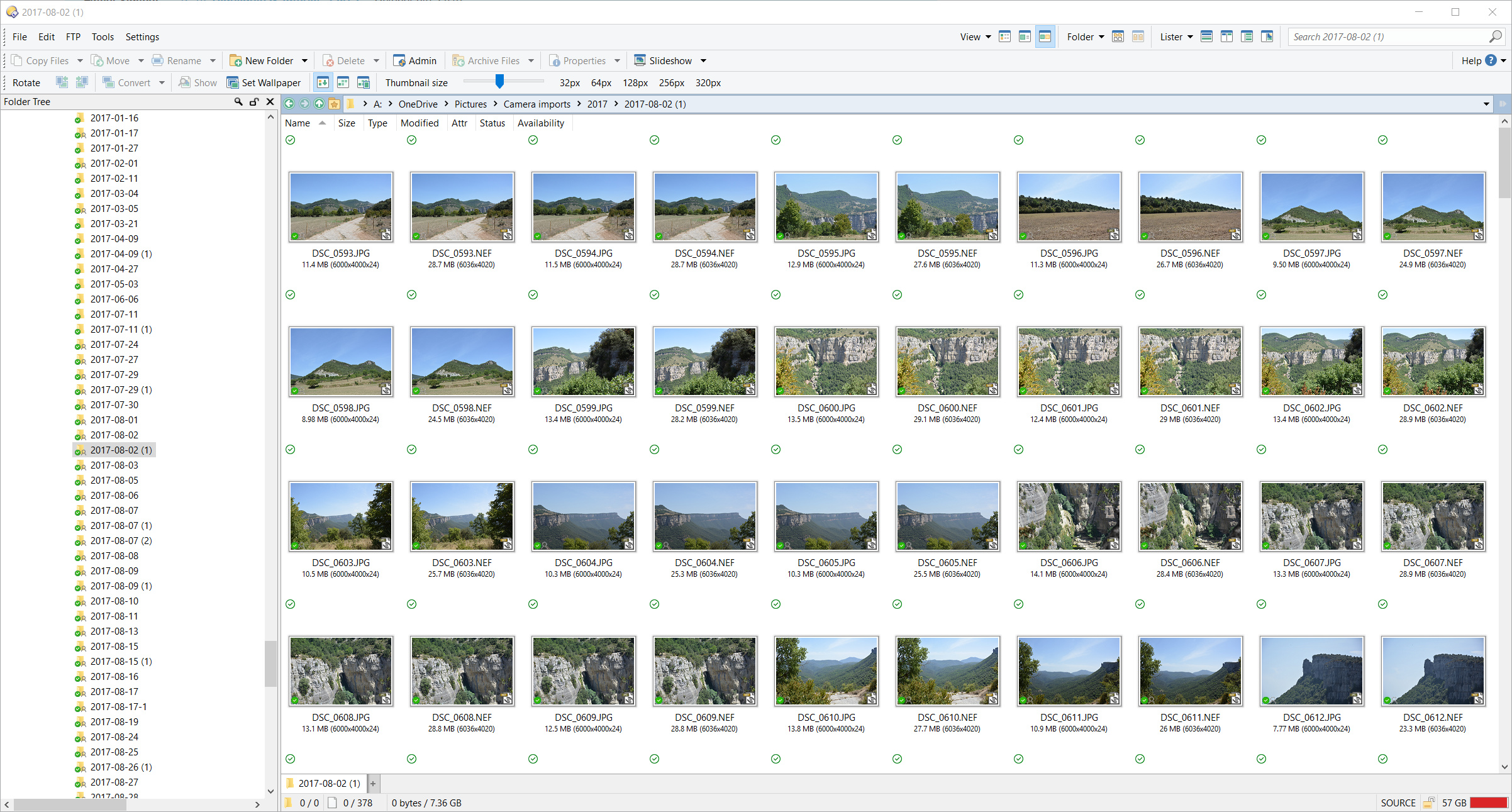
Task: Click the status bar lock icon near SOURCE
Action: [1428, 803]
